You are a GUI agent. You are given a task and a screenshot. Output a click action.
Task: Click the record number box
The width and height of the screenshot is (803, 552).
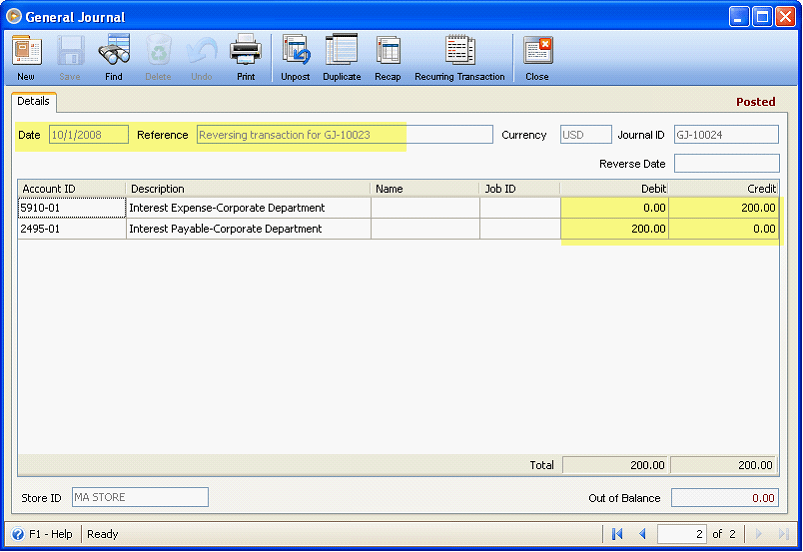point(682,534)
